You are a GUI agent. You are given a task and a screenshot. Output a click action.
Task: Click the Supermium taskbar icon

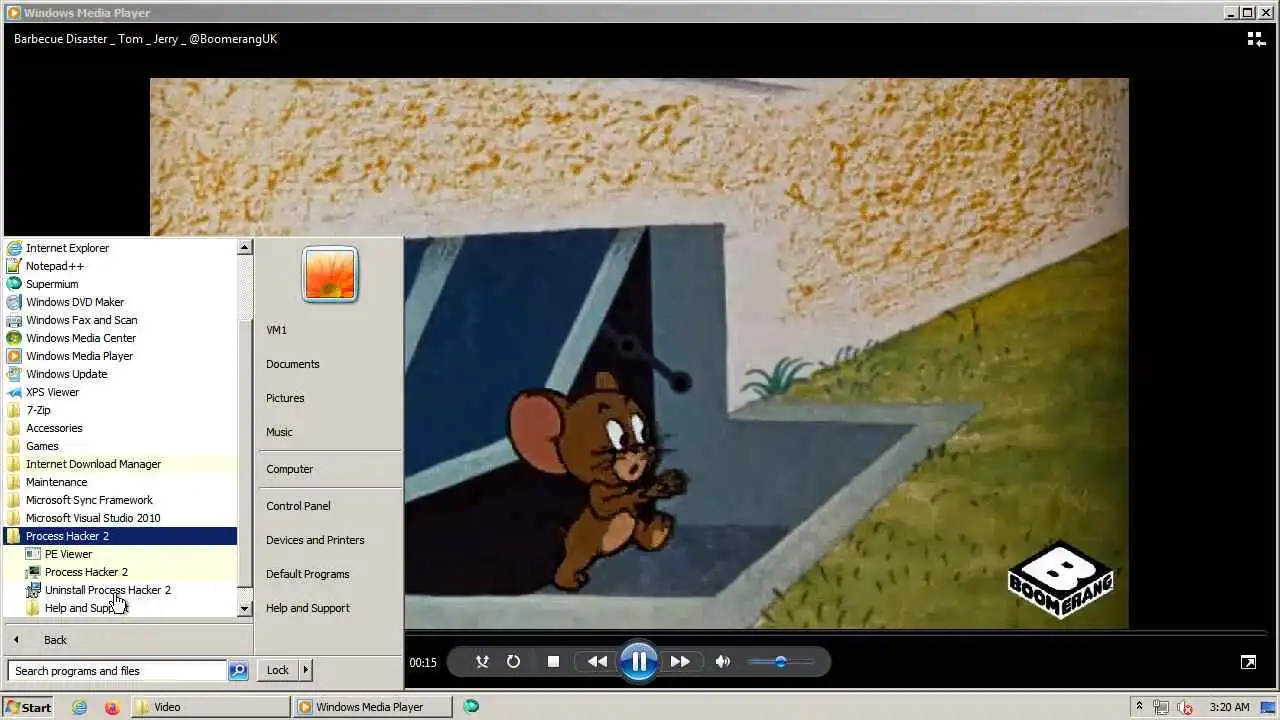(x=471, y=707)
